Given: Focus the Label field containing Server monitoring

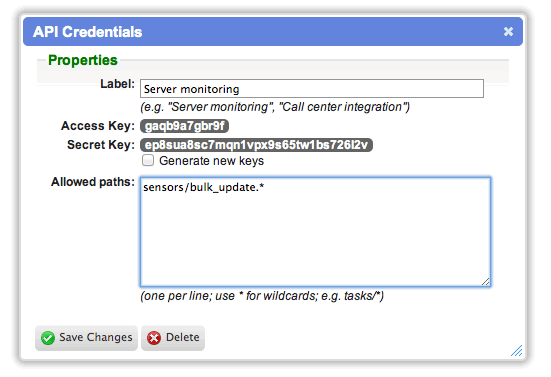Looking at the screenshot, I should point(312,89).
